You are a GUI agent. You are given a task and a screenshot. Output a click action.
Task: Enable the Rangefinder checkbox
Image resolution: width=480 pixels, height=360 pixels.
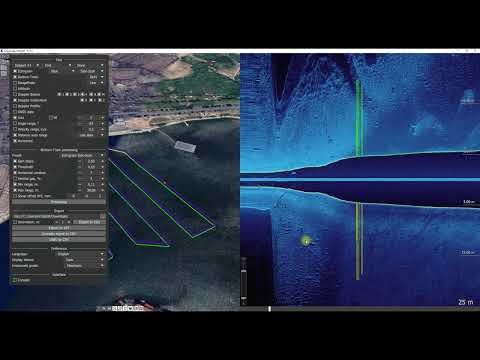pos(15,83)
